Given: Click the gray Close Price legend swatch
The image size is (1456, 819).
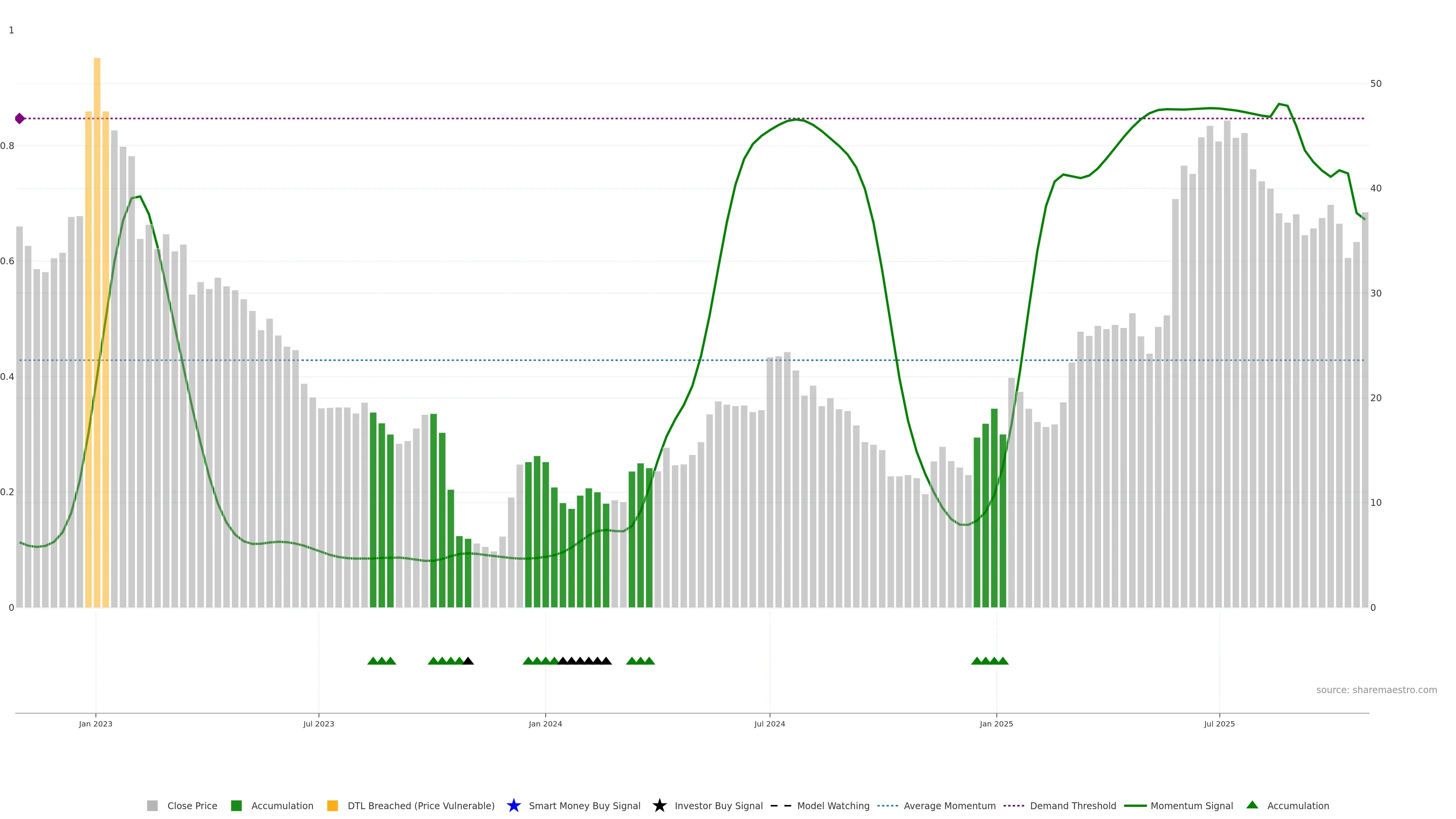Looking at the screenshot, I should point(152,805).
